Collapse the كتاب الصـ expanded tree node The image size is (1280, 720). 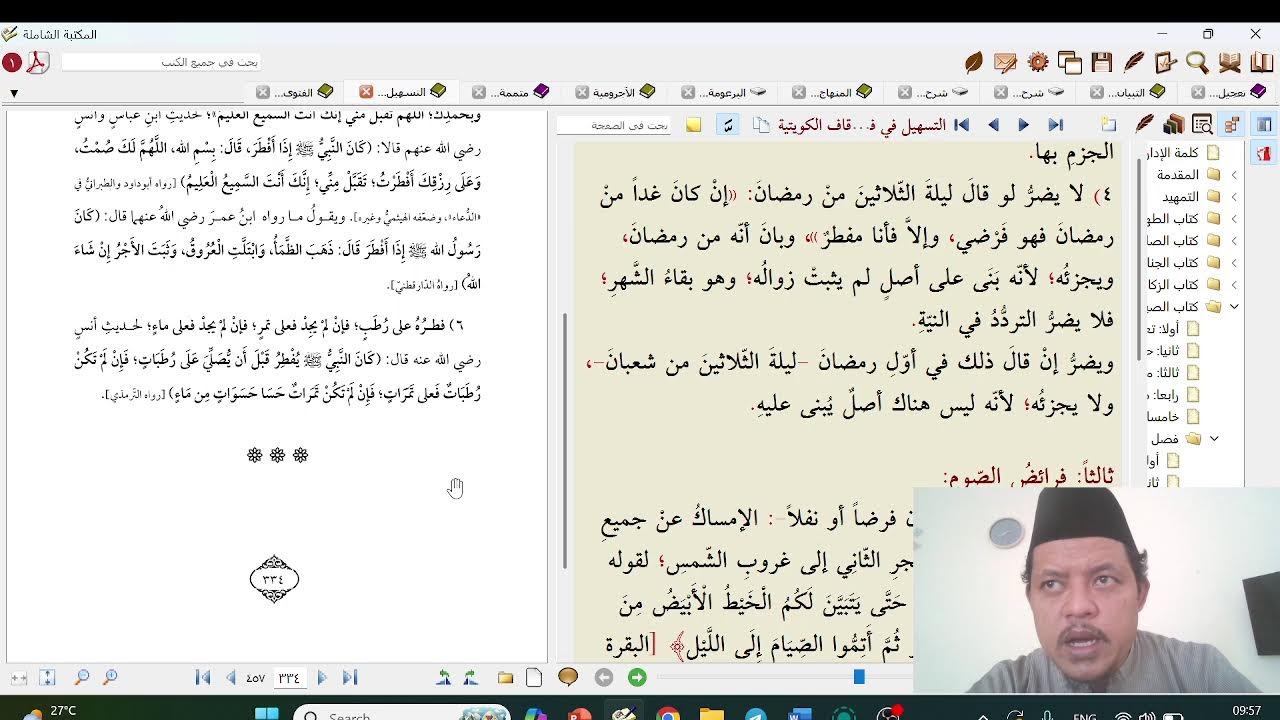1234,307
